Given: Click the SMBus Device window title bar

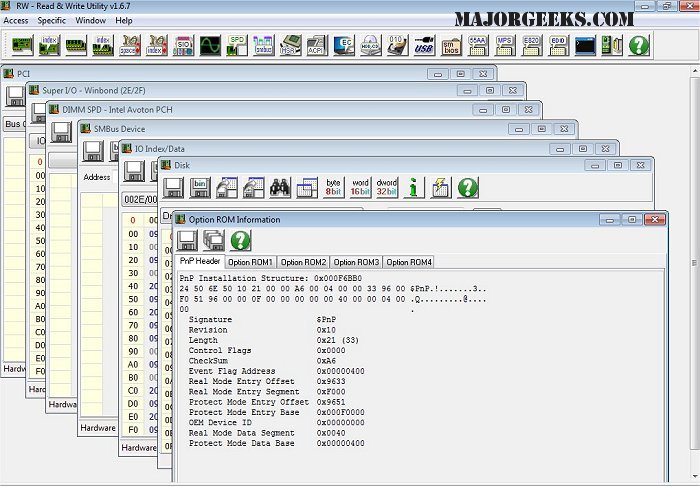Looking at the screenshot, I should click(300, 128).
